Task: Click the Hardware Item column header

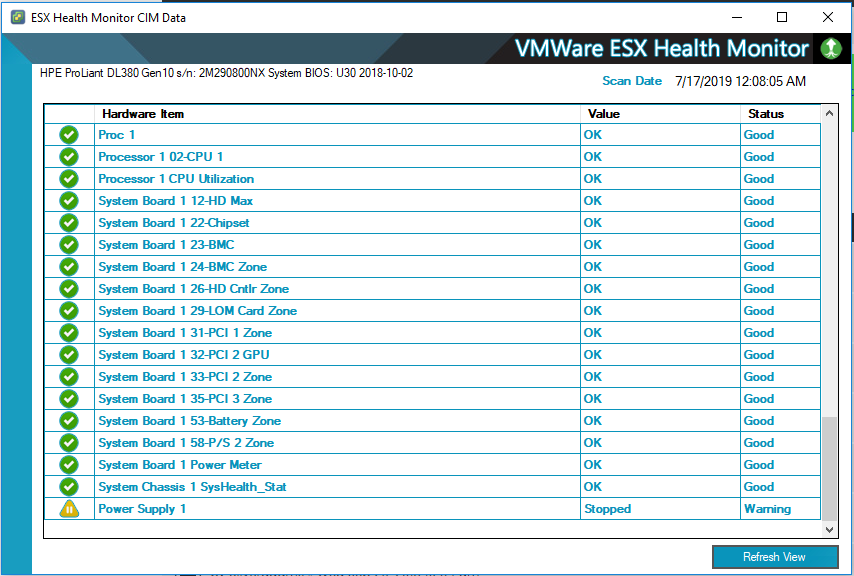Action: coord(145,113)
